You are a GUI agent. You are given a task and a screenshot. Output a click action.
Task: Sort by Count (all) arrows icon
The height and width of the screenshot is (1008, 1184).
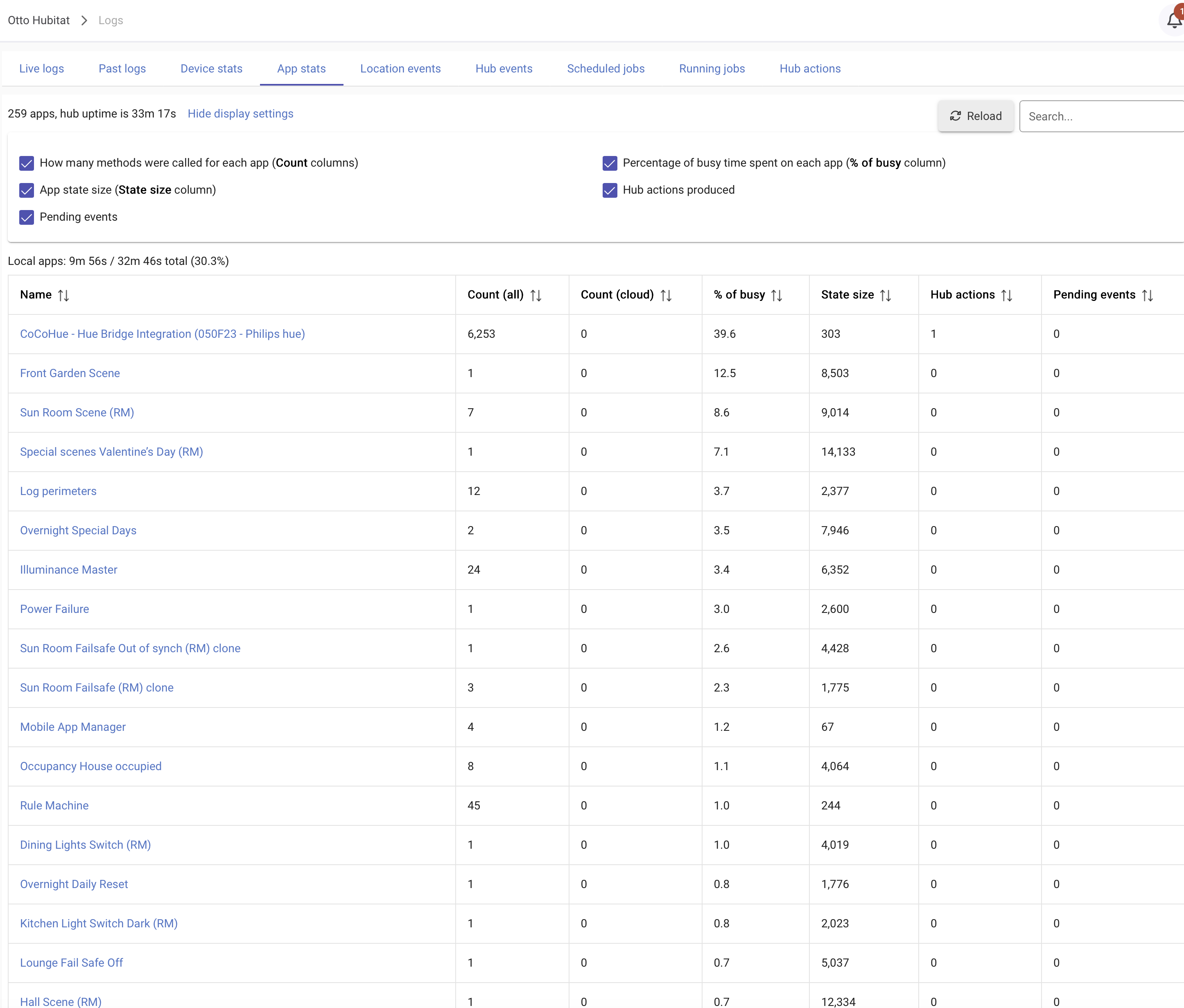point(536,296)
